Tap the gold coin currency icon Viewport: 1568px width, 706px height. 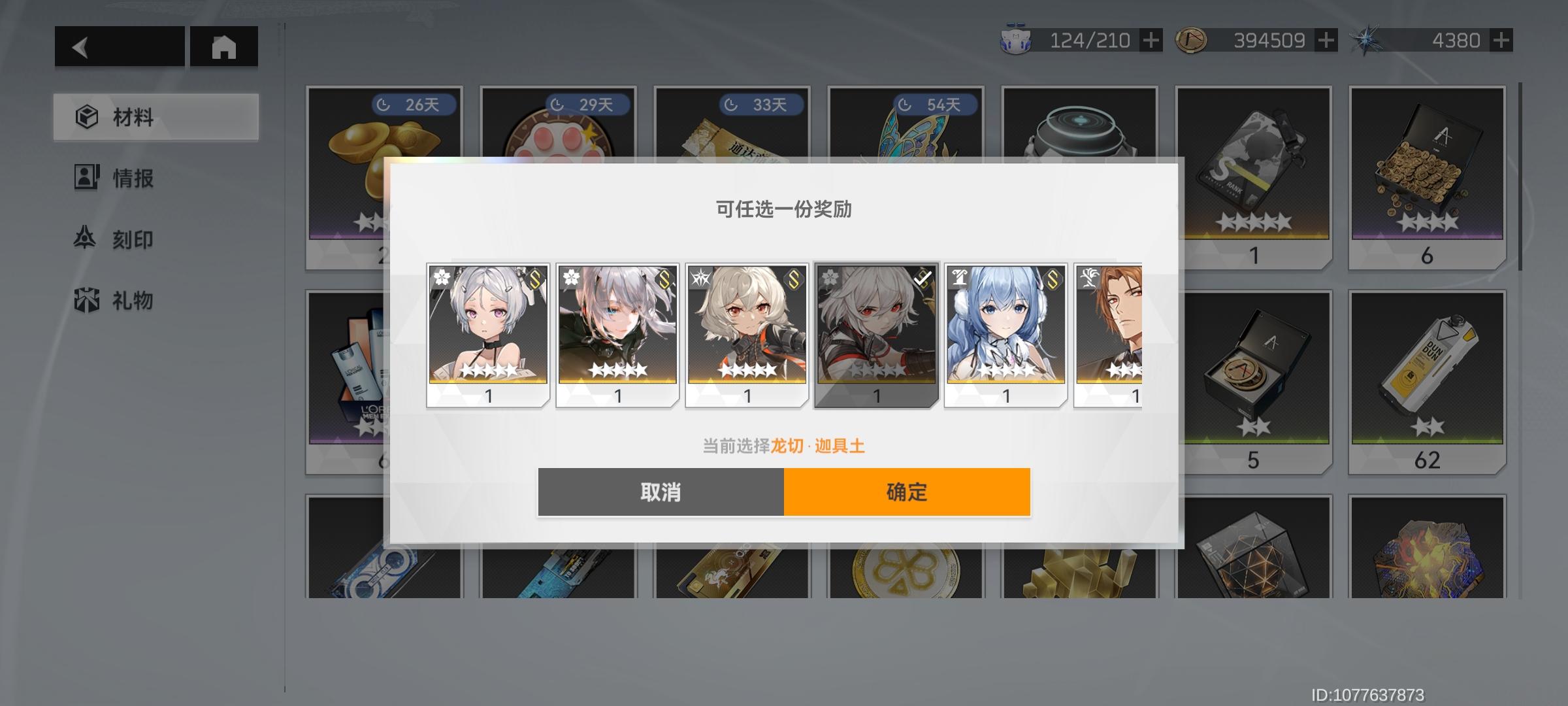click(1191, 41)
